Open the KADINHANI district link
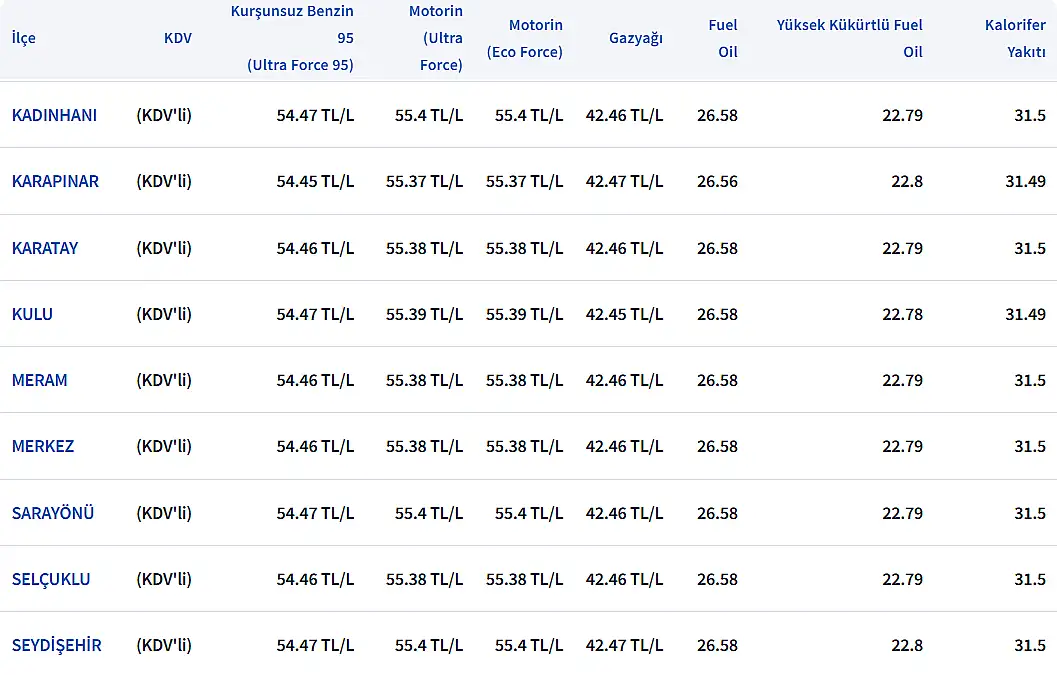The image size is (1057, 675). point(54,115)
